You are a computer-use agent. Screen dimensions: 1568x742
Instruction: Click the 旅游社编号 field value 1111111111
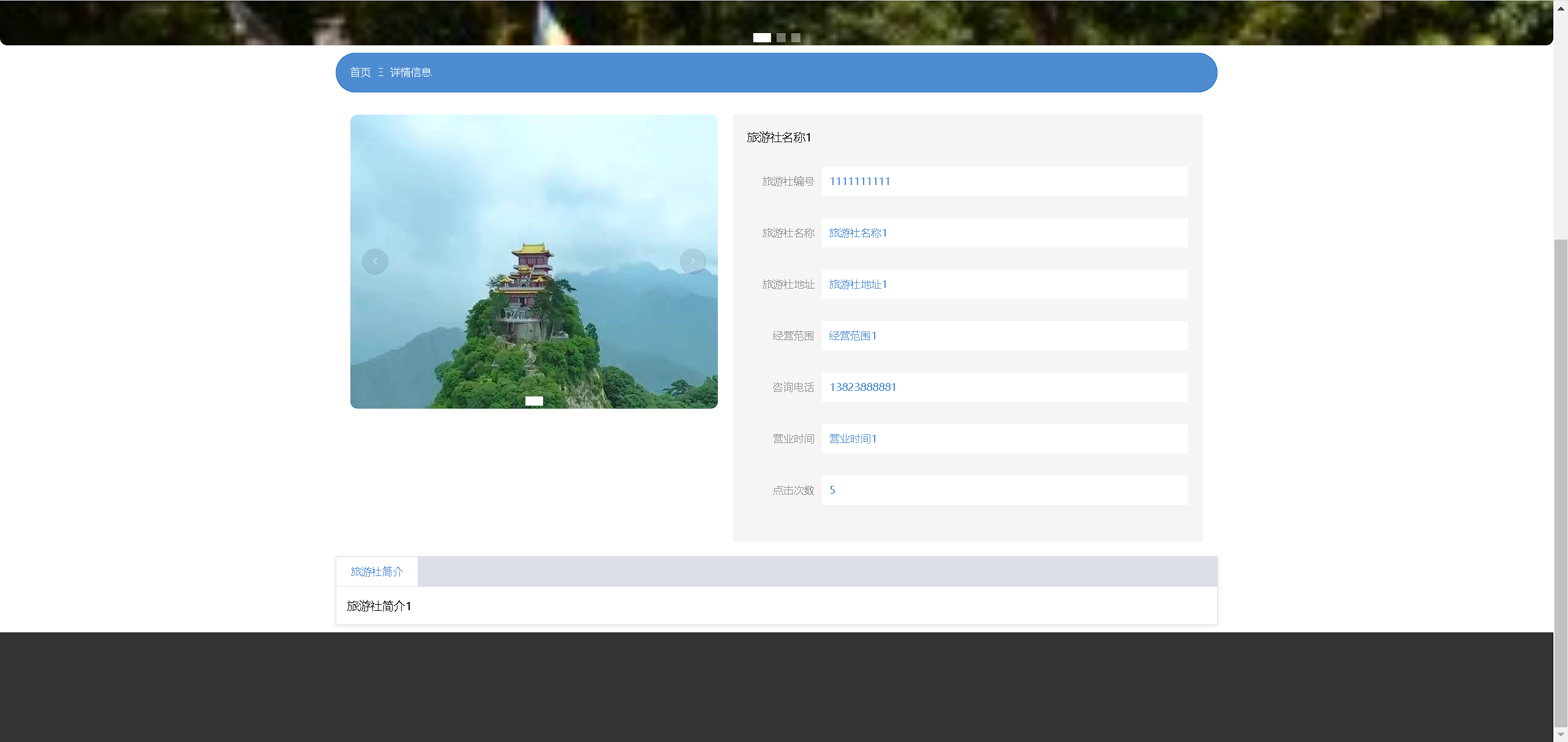point(859,181)
